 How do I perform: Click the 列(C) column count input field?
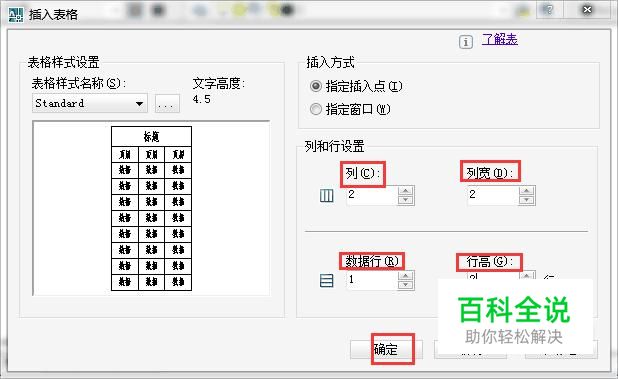372,195
